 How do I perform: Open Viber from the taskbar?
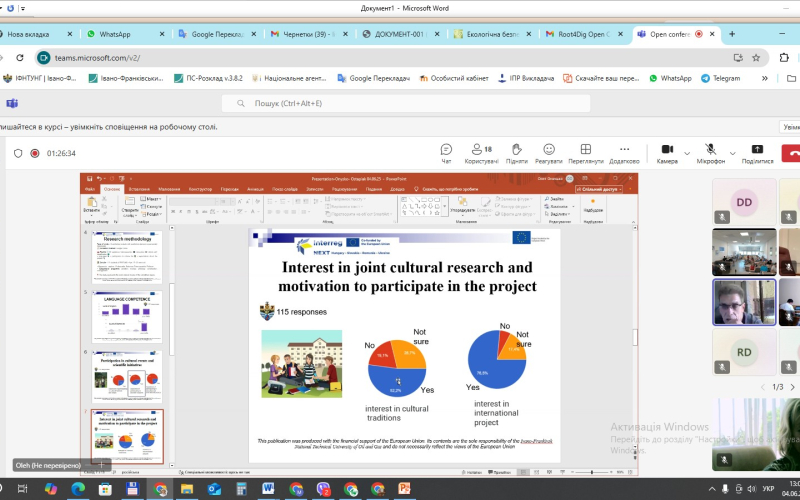click(323, 489)
